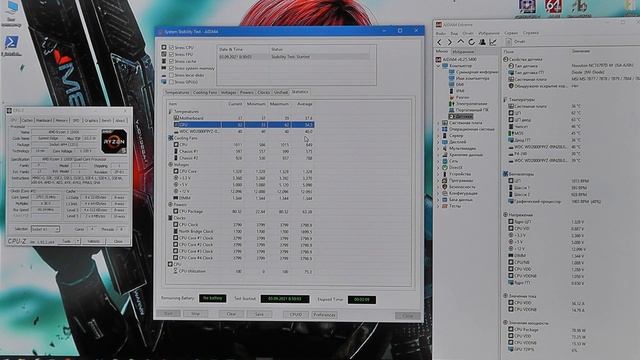Open the Report button in AIDA64 toolbar
Screen dimensions: 640x360
(516, 42)
